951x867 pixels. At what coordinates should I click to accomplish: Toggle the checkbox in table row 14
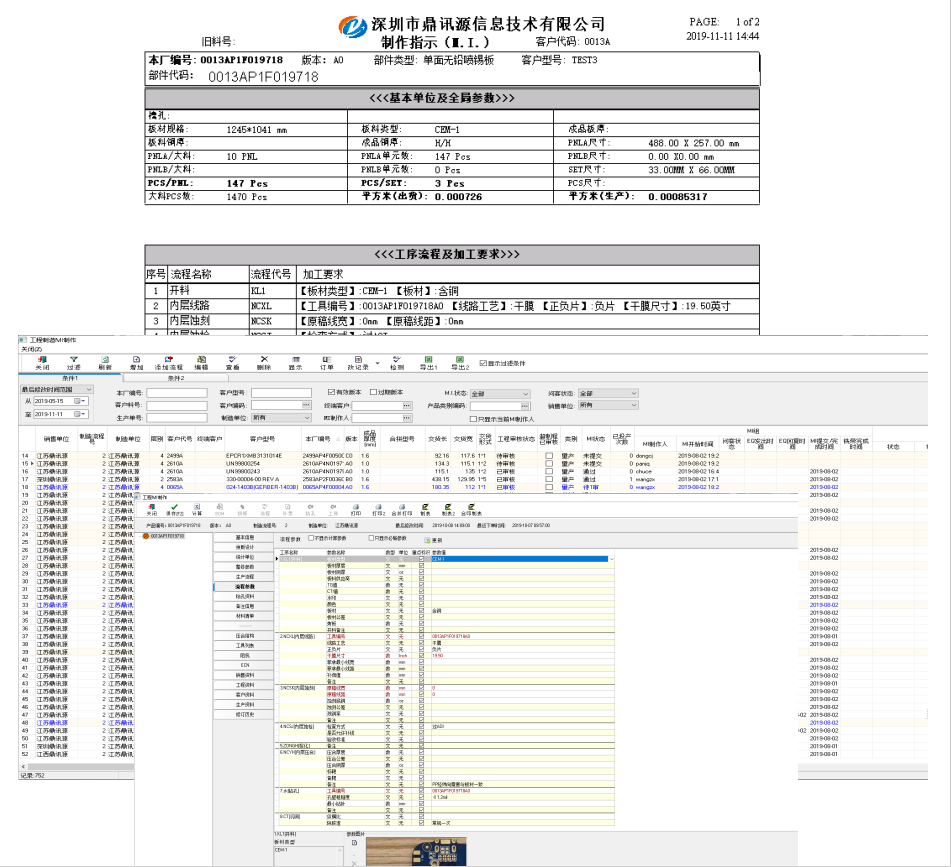click(x=549, y=455)
